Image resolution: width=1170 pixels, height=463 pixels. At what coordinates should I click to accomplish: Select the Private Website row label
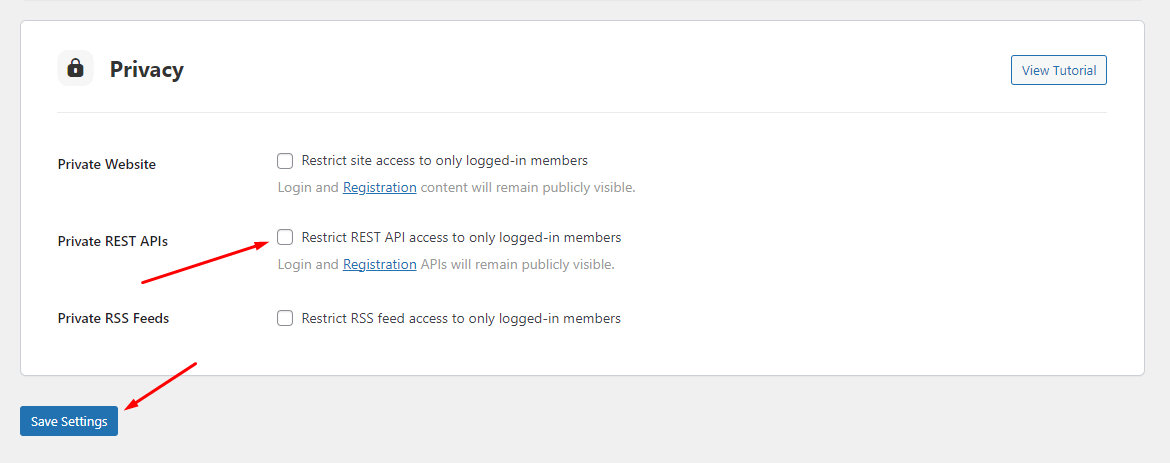coord(107,164)
